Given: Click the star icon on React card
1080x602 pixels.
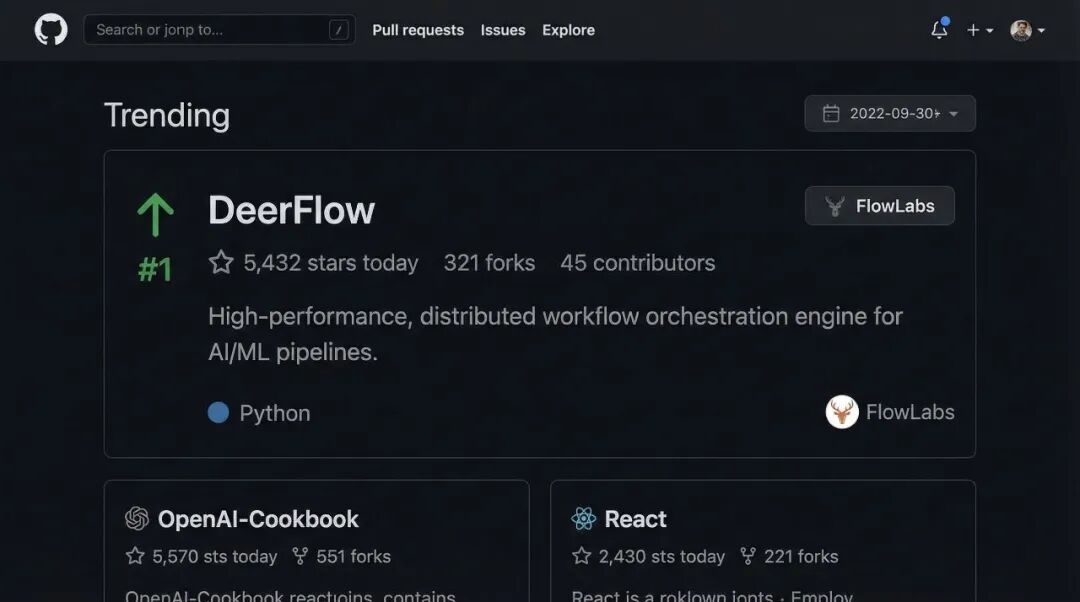Looking at the screenshot, I should (581, 556).
